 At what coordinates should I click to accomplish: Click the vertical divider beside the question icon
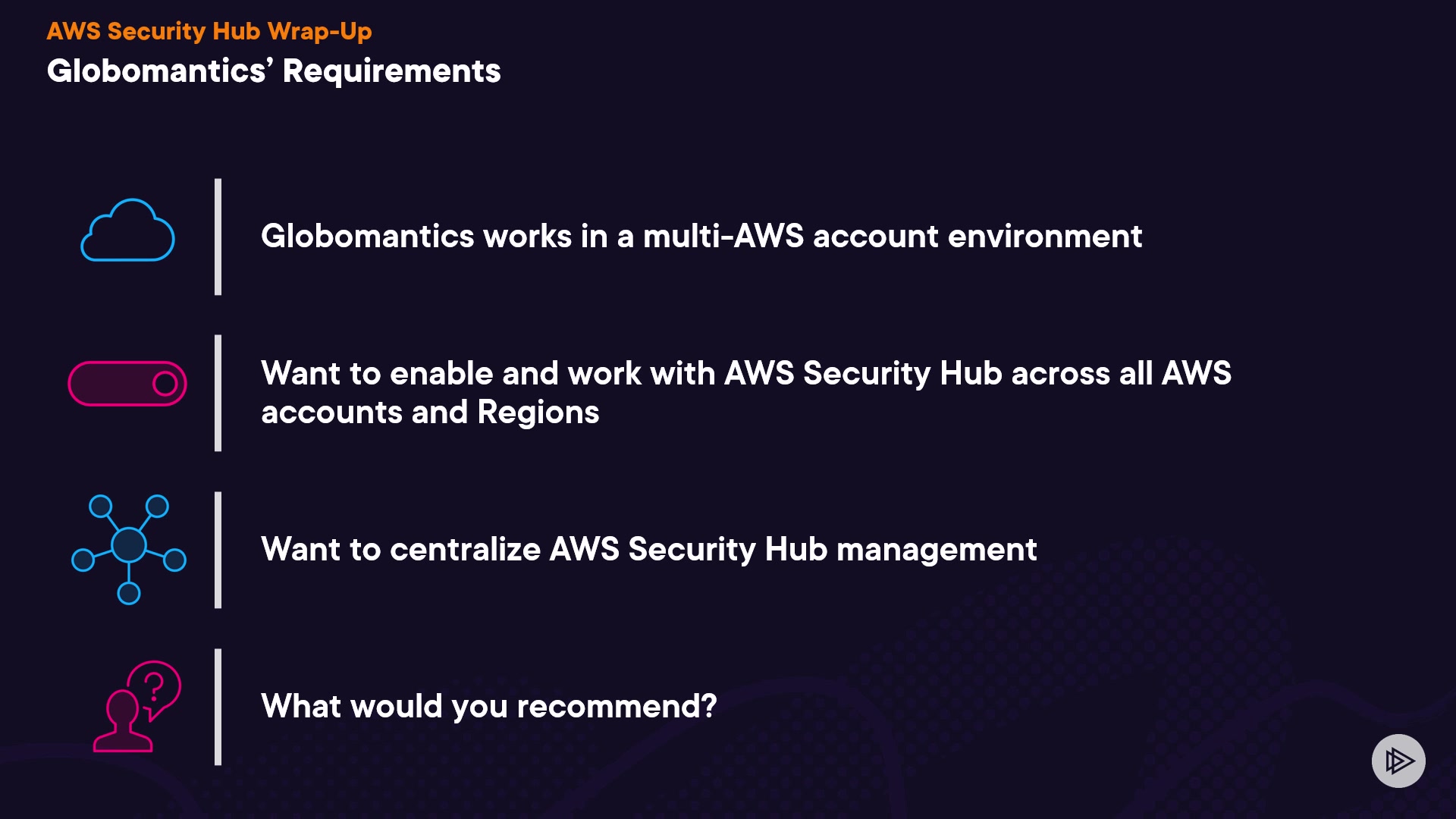pyautogui.click(x=218, y=707)
